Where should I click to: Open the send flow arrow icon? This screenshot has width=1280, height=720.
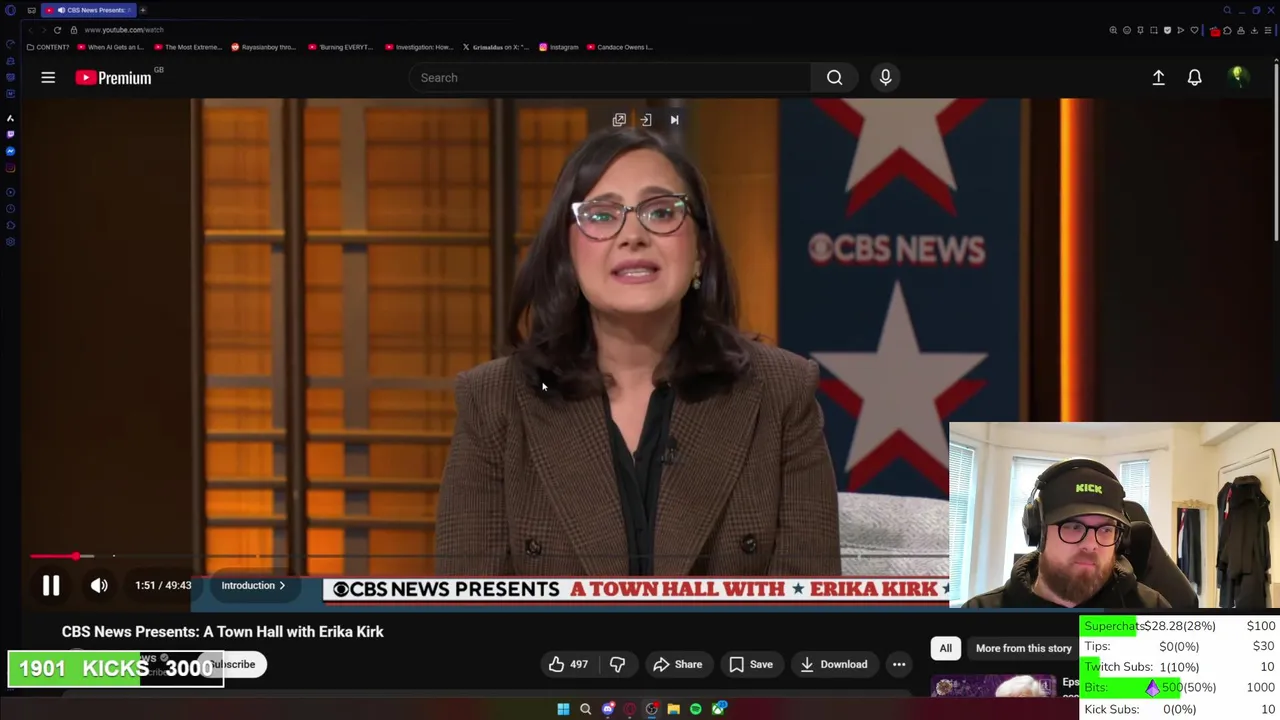click(1181, 30)
